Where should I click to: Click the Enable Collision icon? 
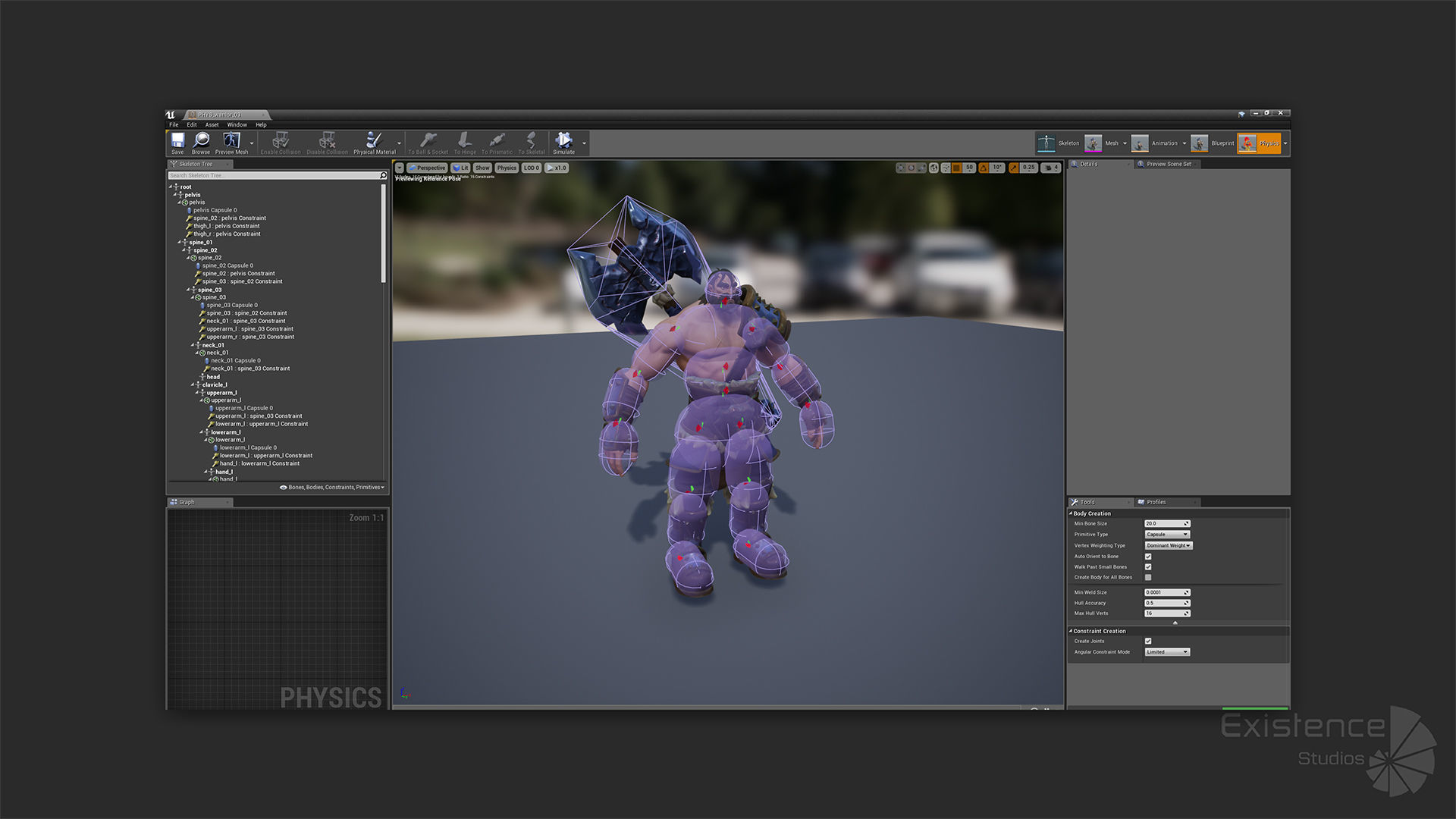coord(281,140)
